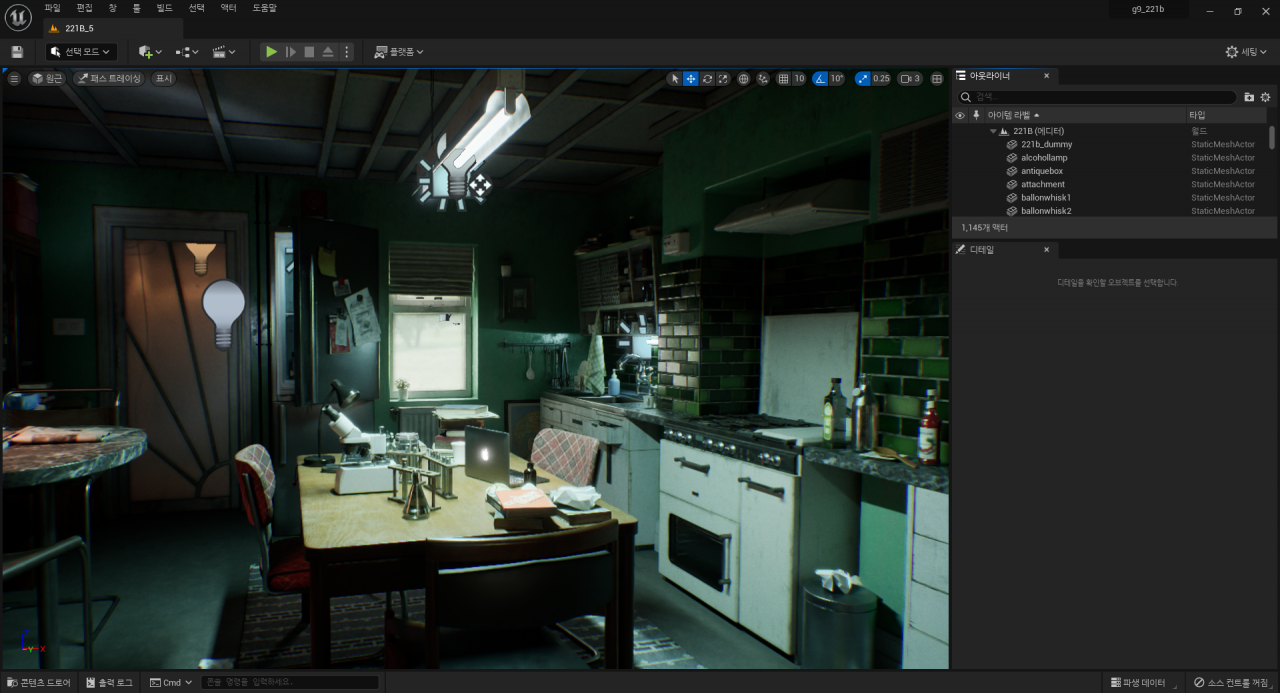Open Outliner settings gear icon

click(x=1265, y=97)
